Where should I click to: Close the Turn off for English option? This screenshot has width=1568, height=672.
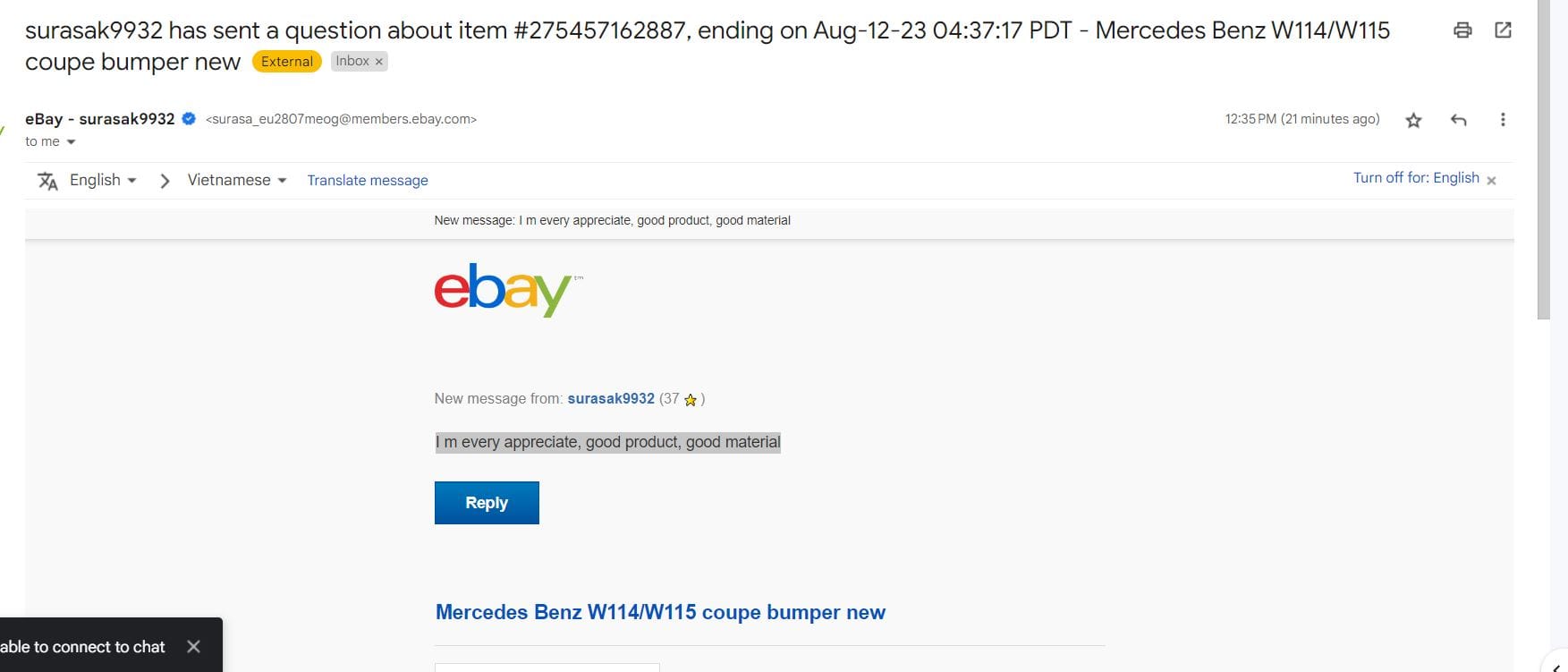[x=1491, y=180]
